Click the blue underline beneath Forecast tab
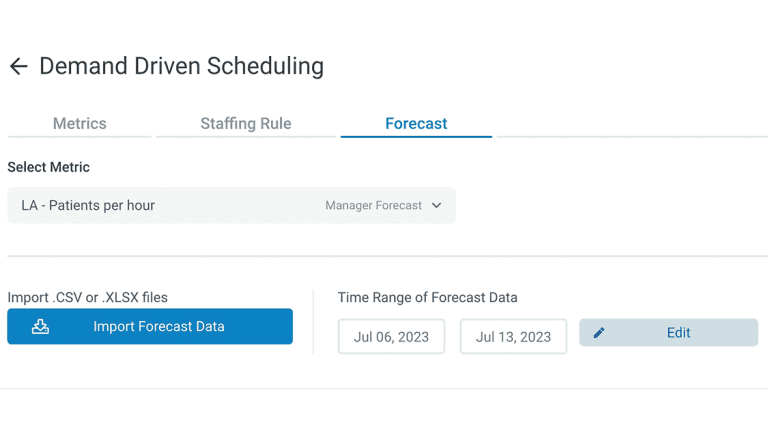Viewport: 768px width, 442px height. tap(416, 137)
